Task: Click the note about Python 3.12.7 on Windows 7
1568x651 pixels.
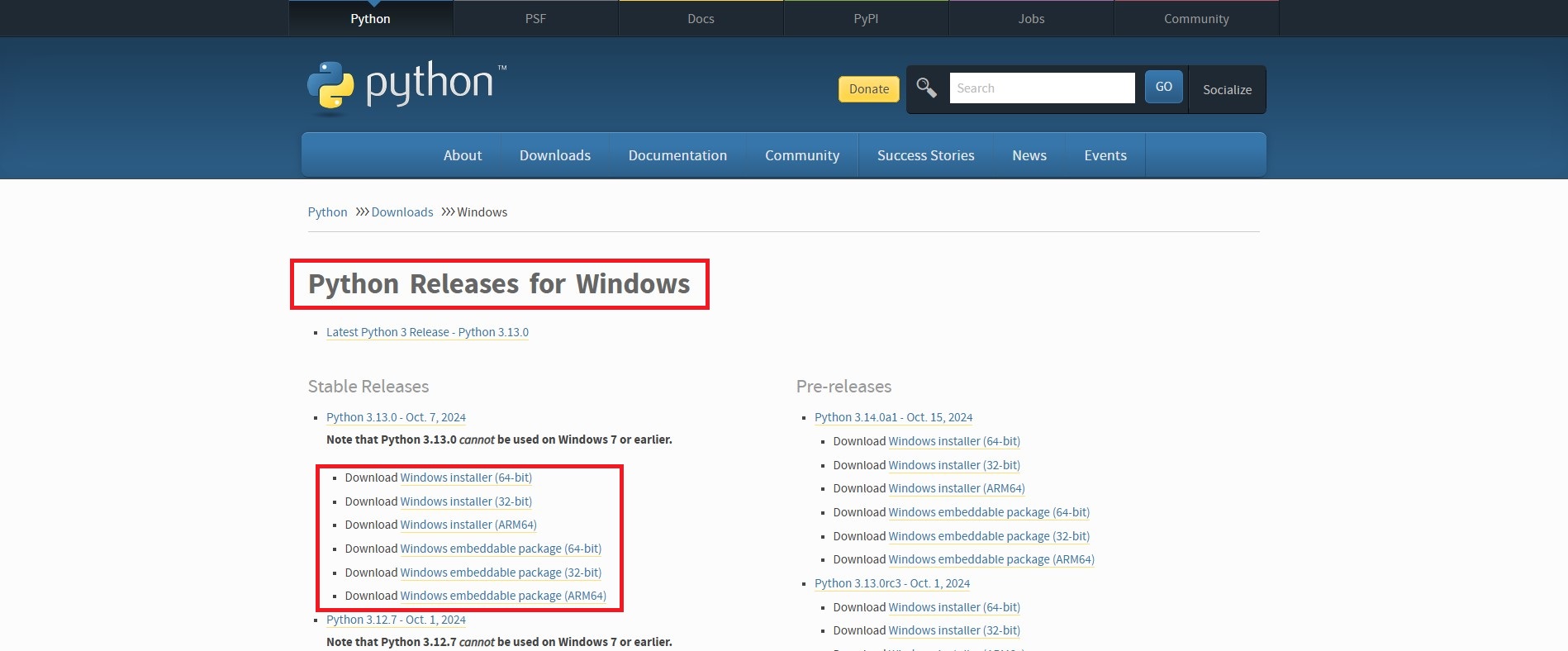Action: coord(499,642)
